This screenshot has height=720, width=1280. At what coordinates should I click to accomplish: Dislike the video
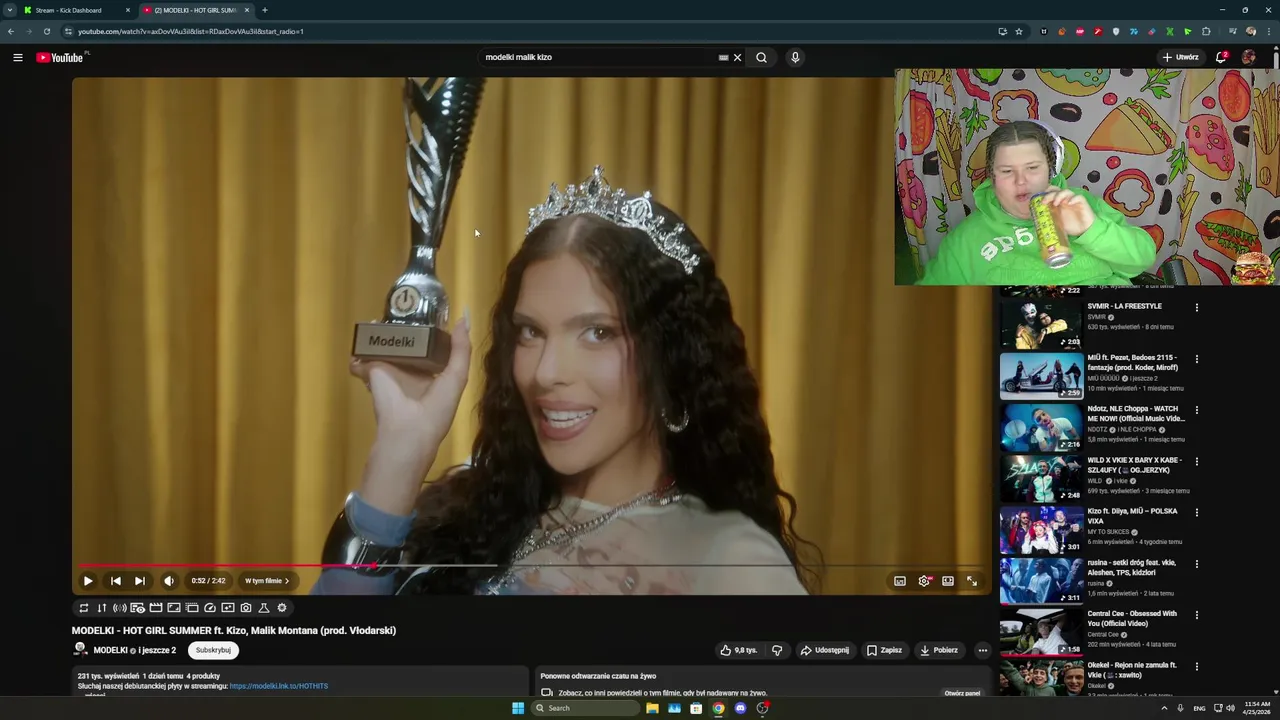[x=777, y=650]
